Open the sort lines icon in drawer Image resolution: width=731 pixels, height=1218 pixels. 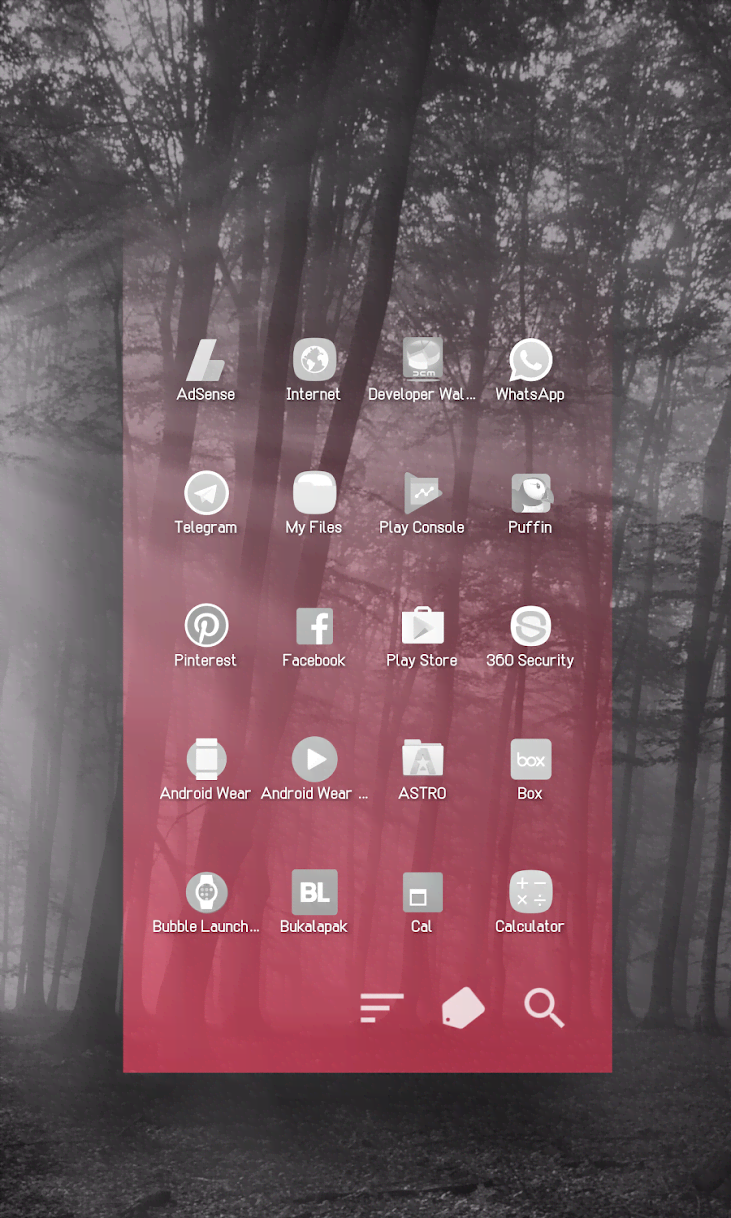point(382,1008)
